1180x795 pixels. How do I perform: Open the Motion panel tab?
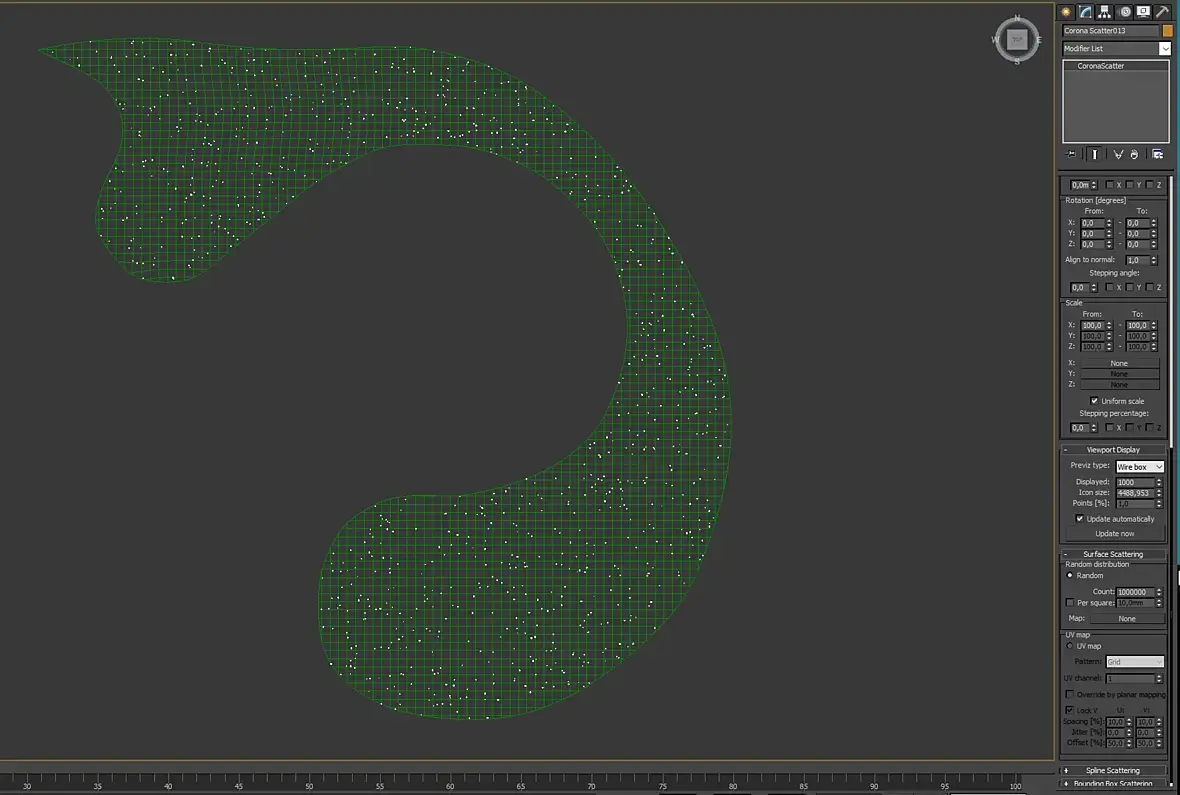(1124, 11)
